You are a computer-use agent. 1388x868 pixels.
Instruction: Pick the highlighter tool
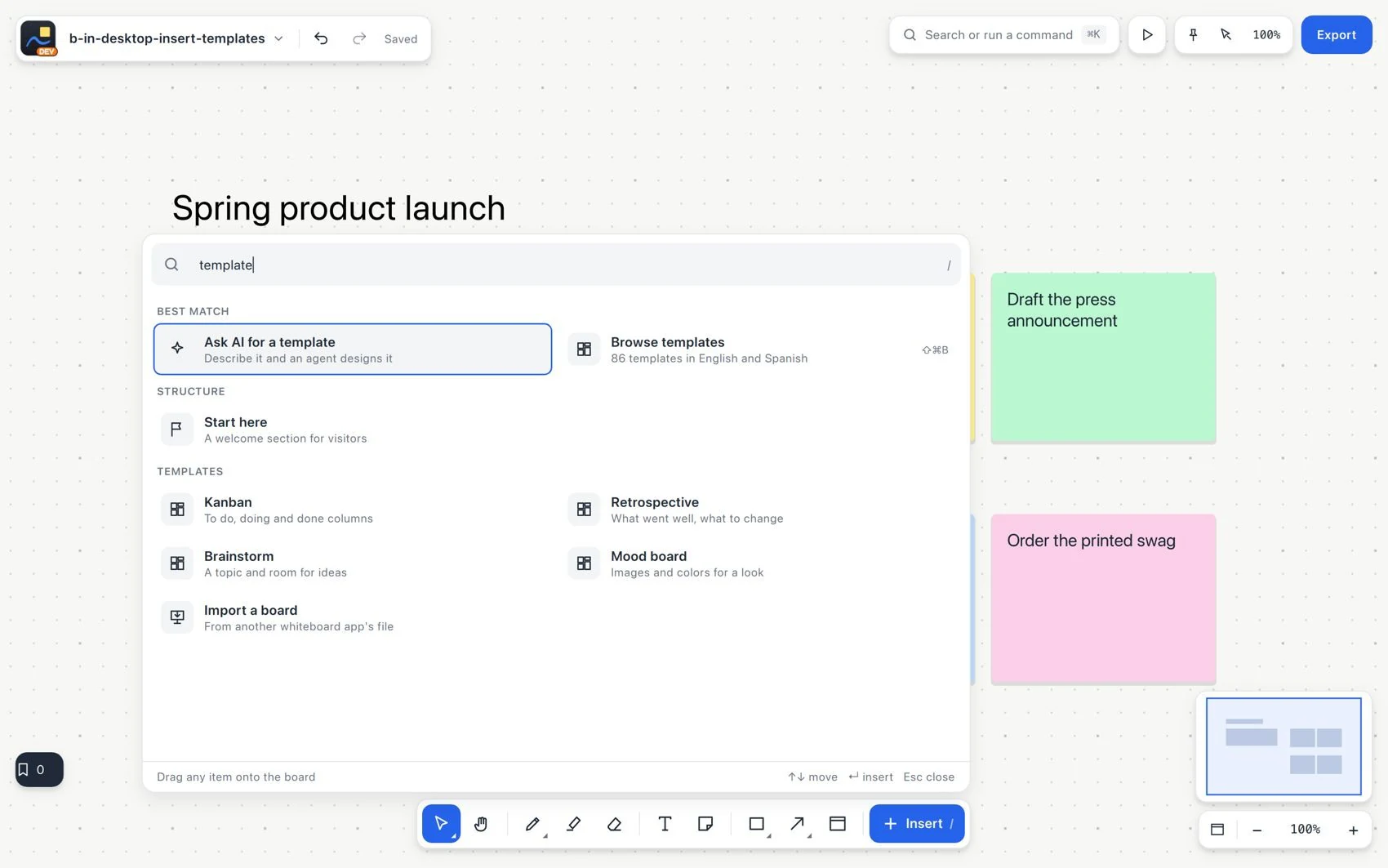pos(573,823)
